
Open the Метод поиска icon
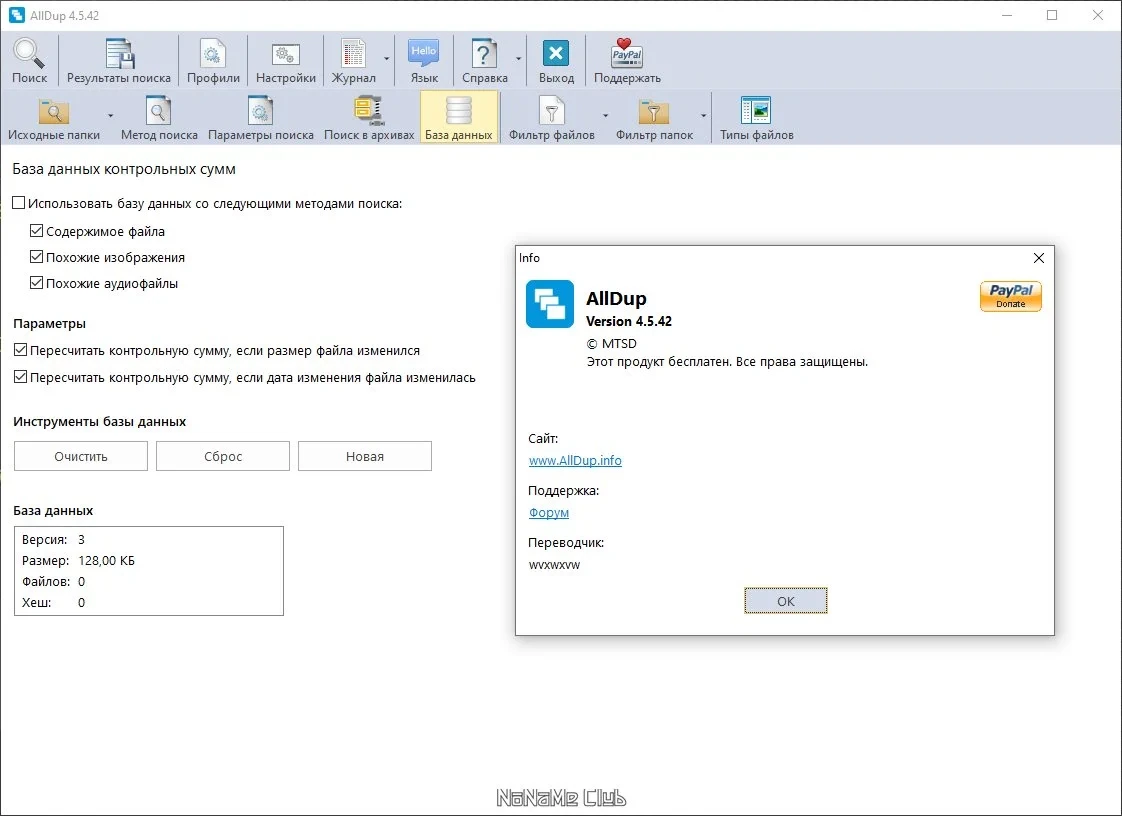[x=158, y=111]
